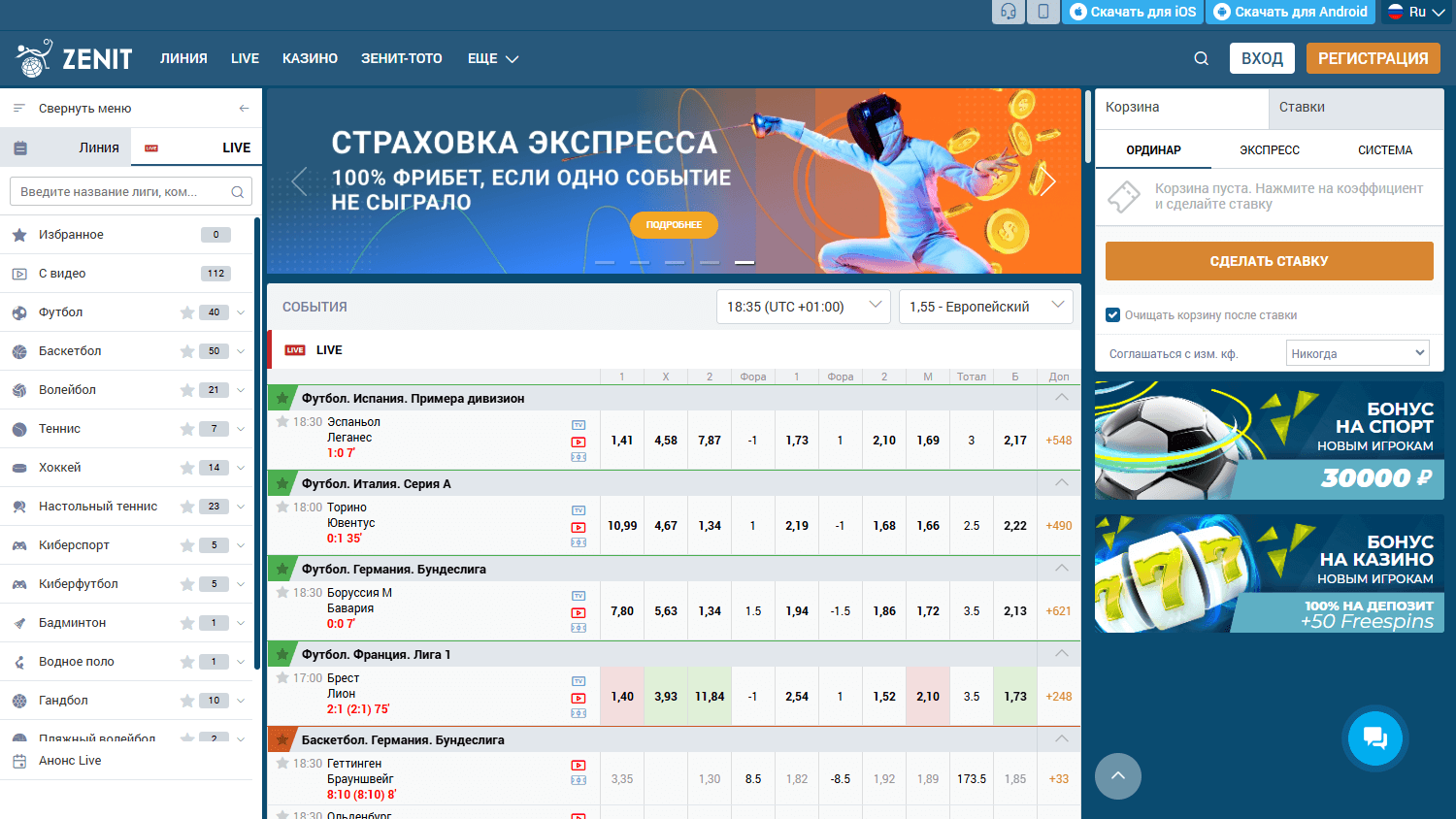Open video icon for Göttingen match

(x=579, y=765)
